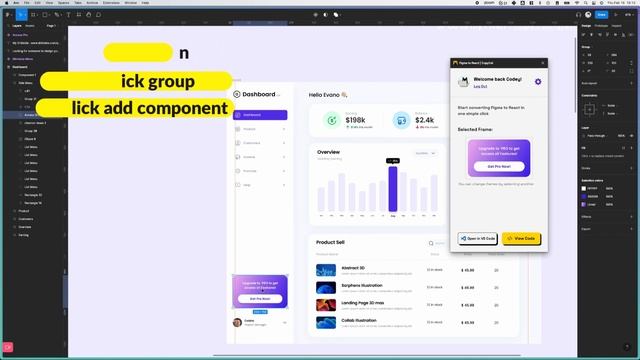The height and width of the screenshot is (360, 640).
Task: Click the Log Out link
Action: pos(480,87)
